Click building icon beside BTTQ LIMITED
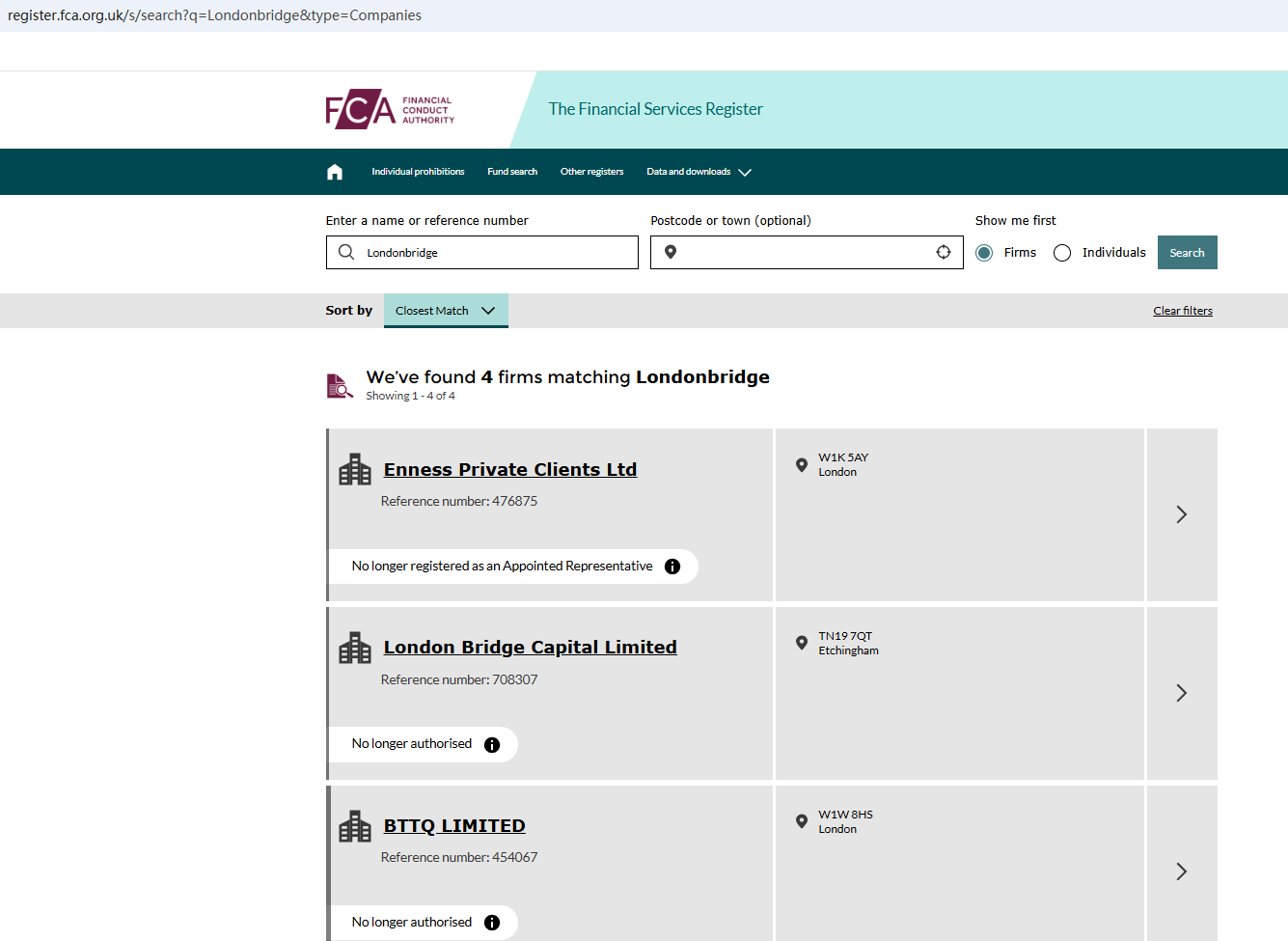The image size is (1288, 941). coord(355,826)
